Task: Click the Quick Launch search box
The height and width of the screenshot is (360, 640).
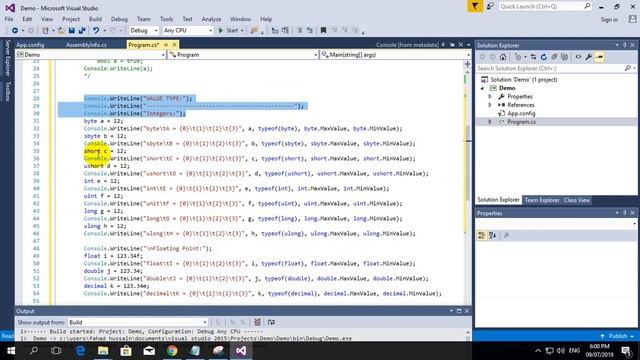Action: coord(544,7)
